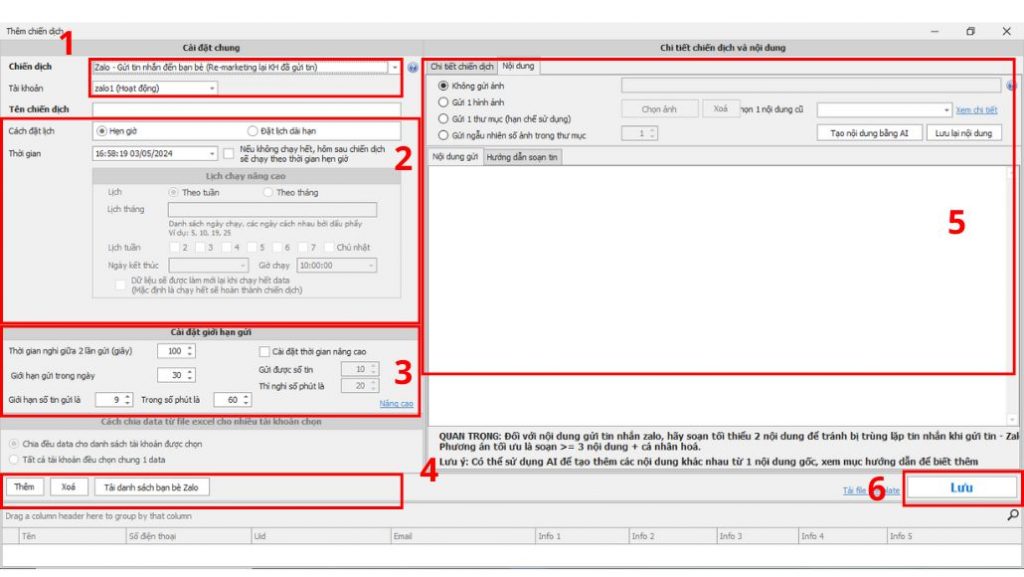
Task: Click the 'Xem chi tiết' link
Action: point(976,110)
